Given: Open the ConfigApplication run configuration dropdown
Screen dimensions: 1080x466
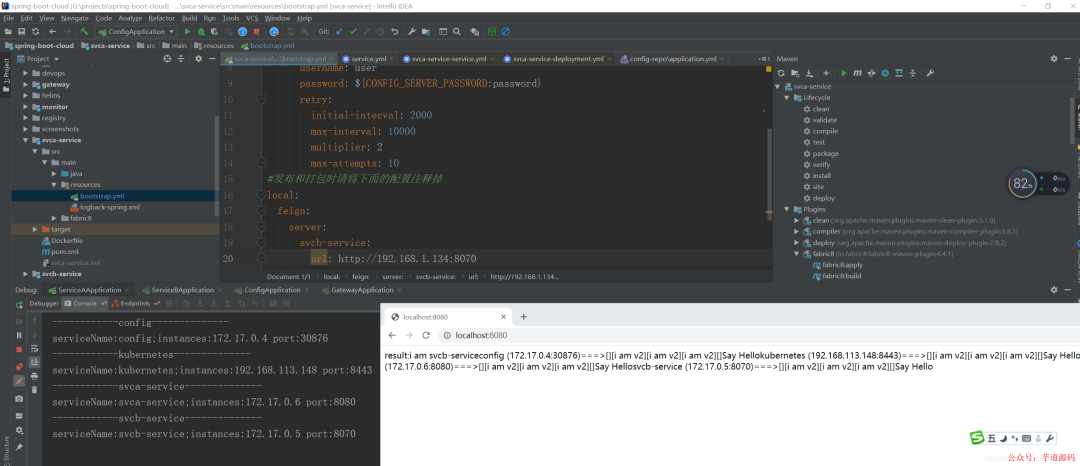Looking at the screenshot, I should pyautogui.click(x=136, y=32).
